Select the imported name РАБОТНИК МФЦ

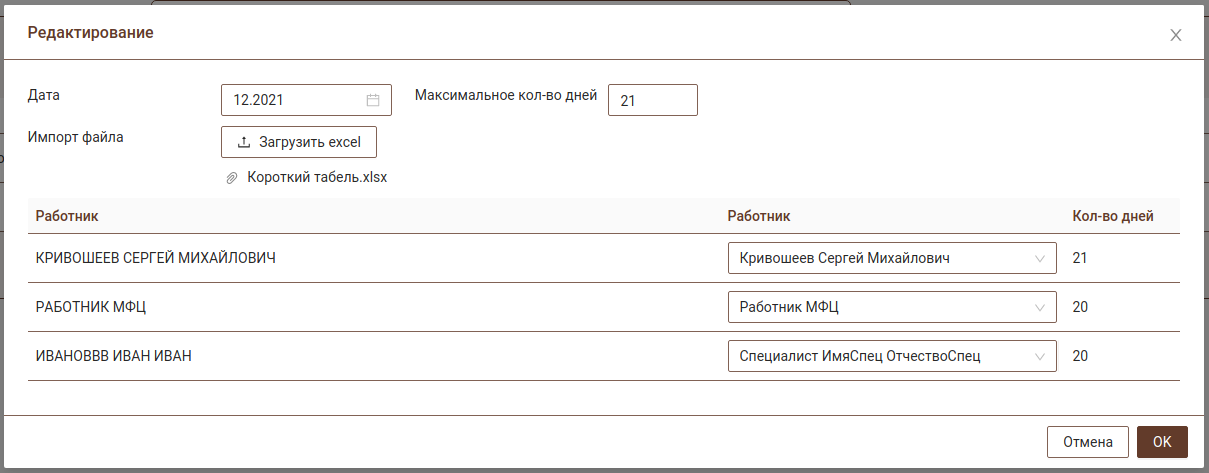tap(91, 307)
